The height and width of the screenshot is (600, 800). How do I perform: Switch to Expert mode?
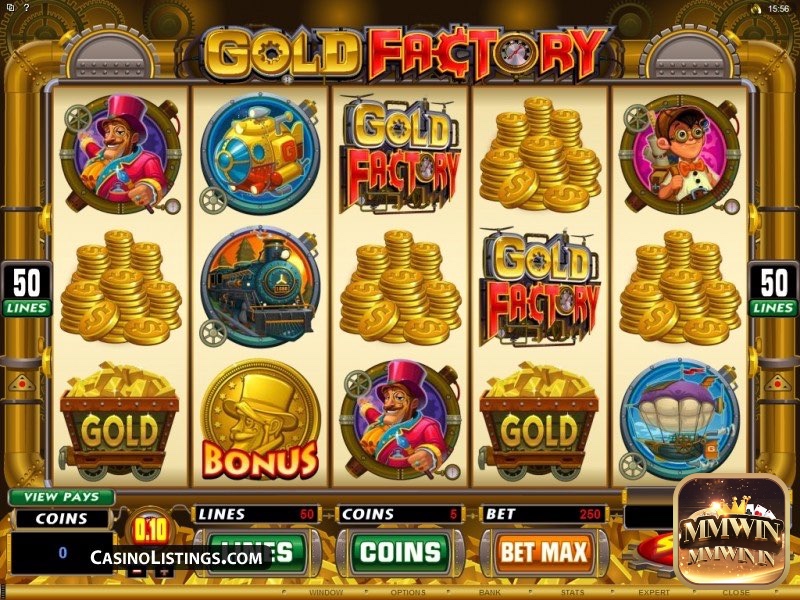tap(654, 592)
